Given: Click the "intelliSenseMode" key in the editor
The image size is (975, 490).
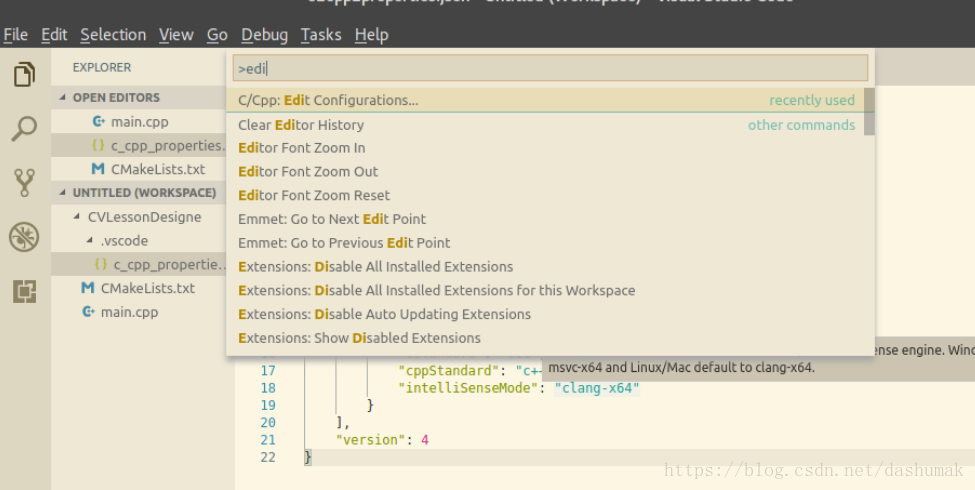Looking at the screenshot, I should [468, 388].
